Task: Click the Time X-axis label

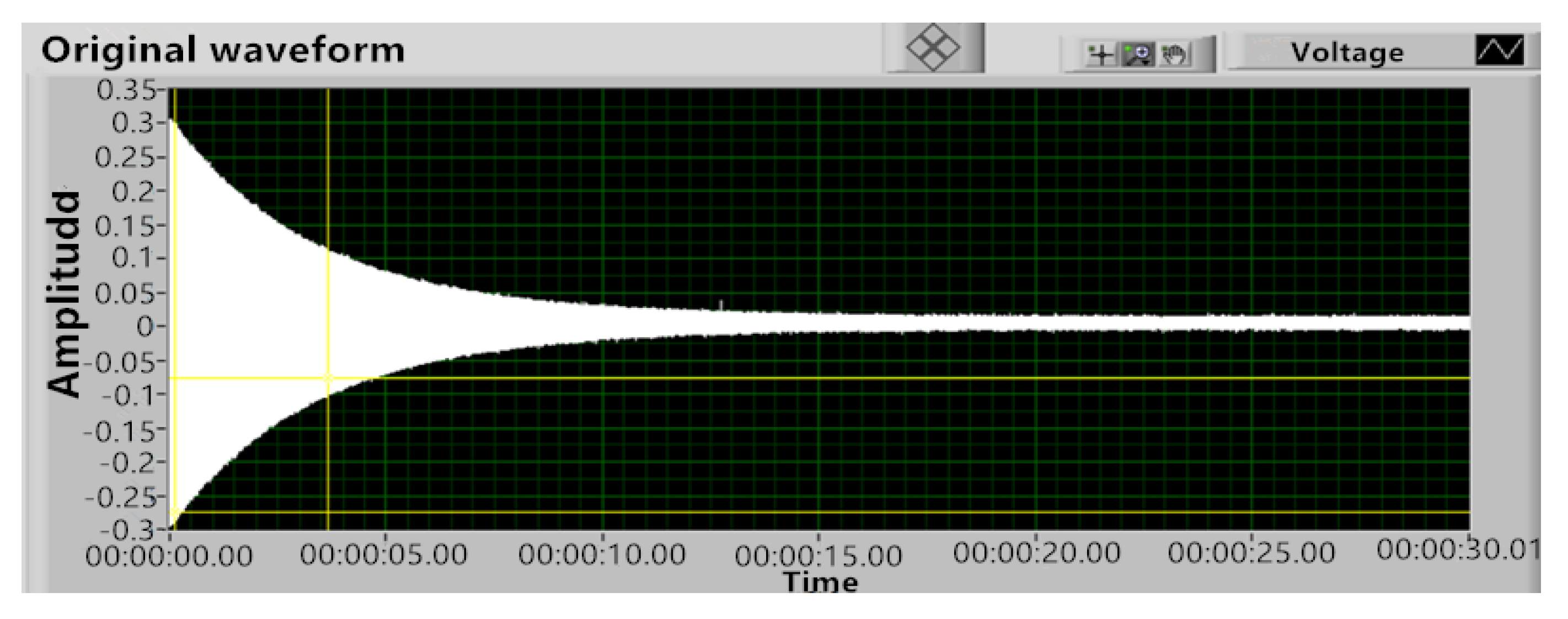Action: [821, 583]
